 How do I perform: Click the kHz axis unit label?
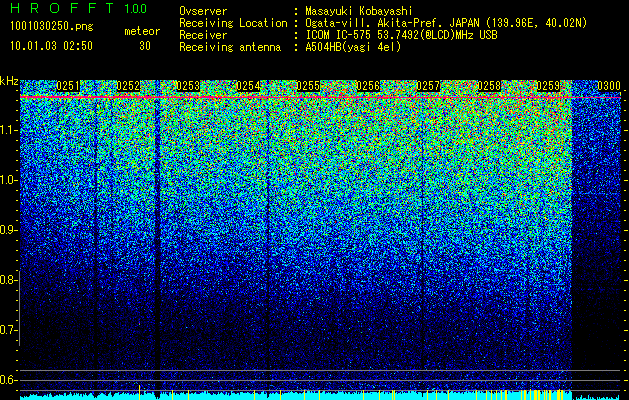tap(9, 81)
